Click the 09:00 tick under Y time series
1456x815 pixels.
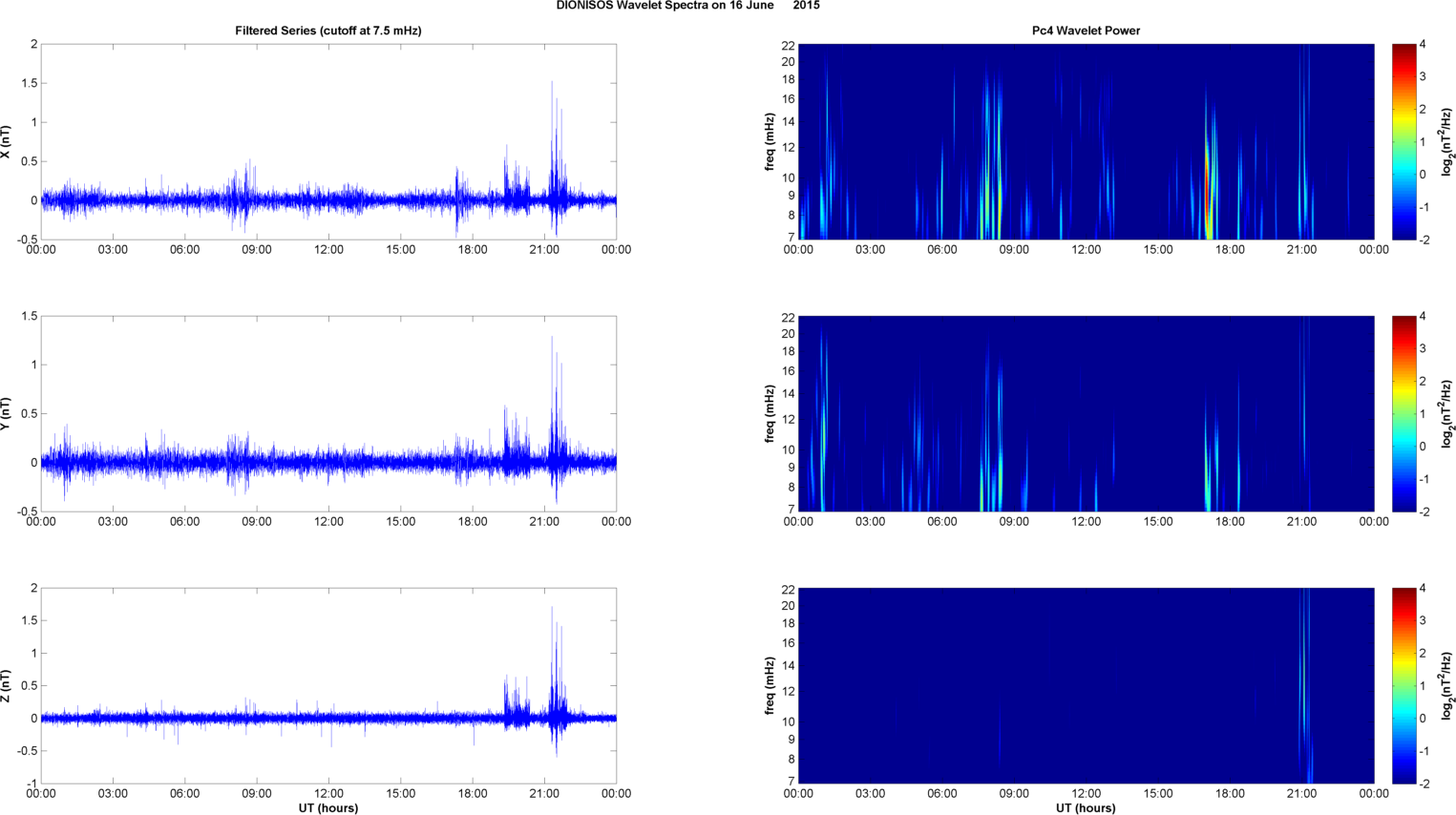click(257, 522)
